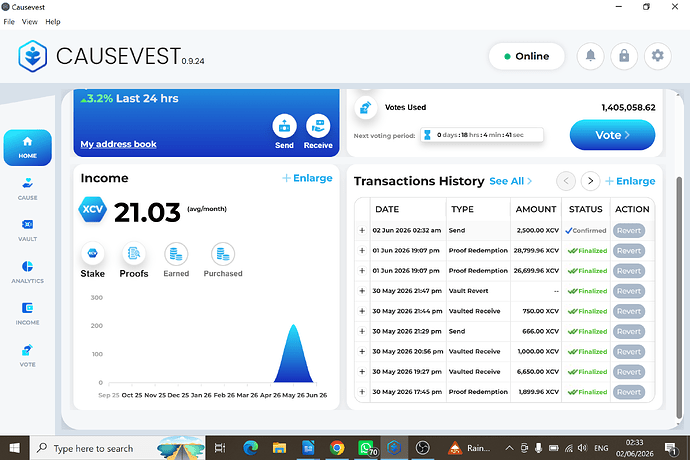The width and height of the screenshot is (690, 460).
Task: Click the DATE column header
Action: [387, 209]
